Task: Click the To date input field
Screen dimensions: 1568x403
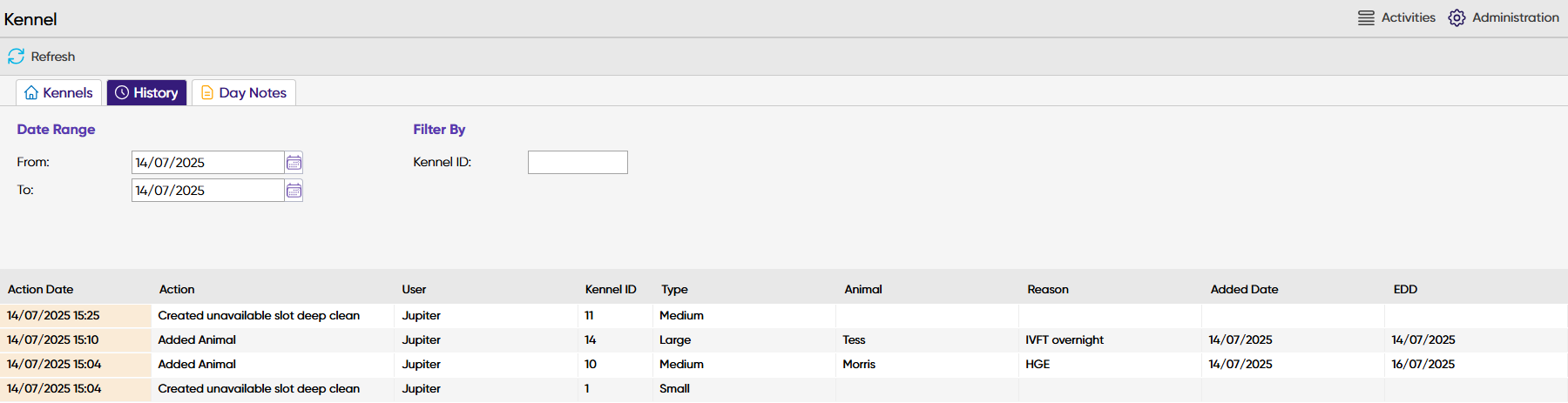Action: [x=207, y=191]
